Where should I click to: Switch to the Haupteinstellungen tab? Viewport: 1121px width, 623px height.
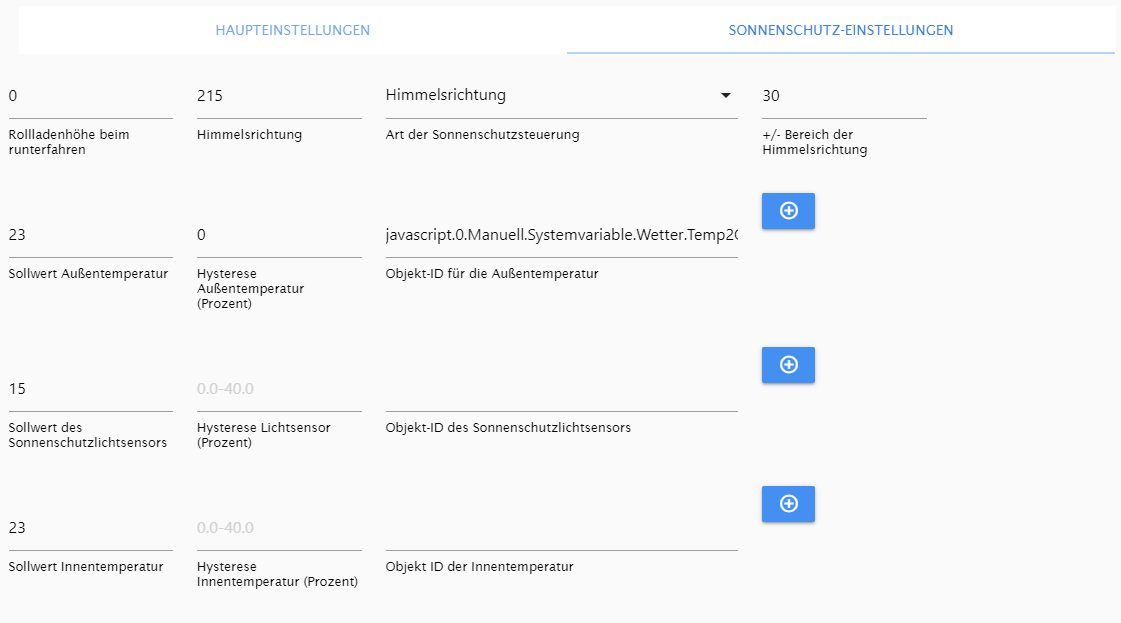pos(292,30)
